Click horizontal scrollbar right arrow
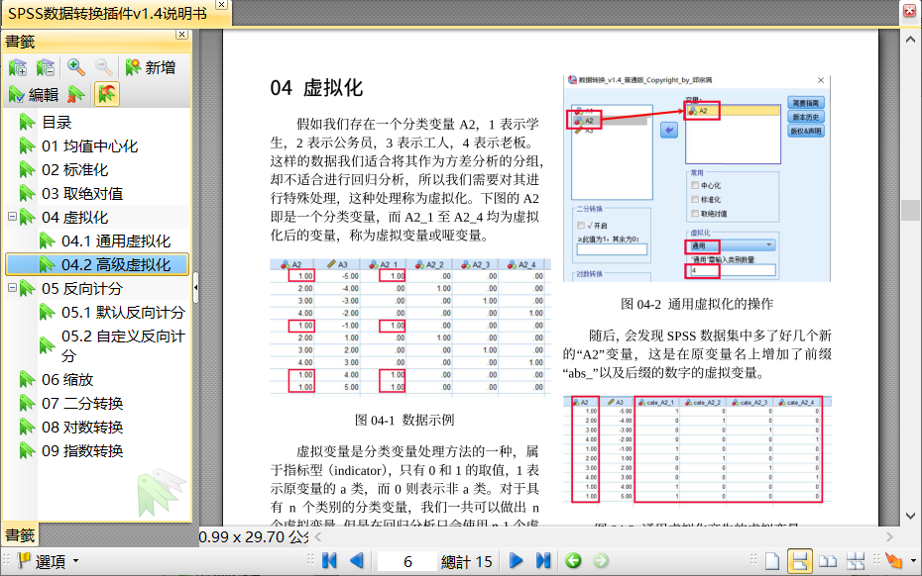This screenshot has width=922, height=576. pos(889,536)
